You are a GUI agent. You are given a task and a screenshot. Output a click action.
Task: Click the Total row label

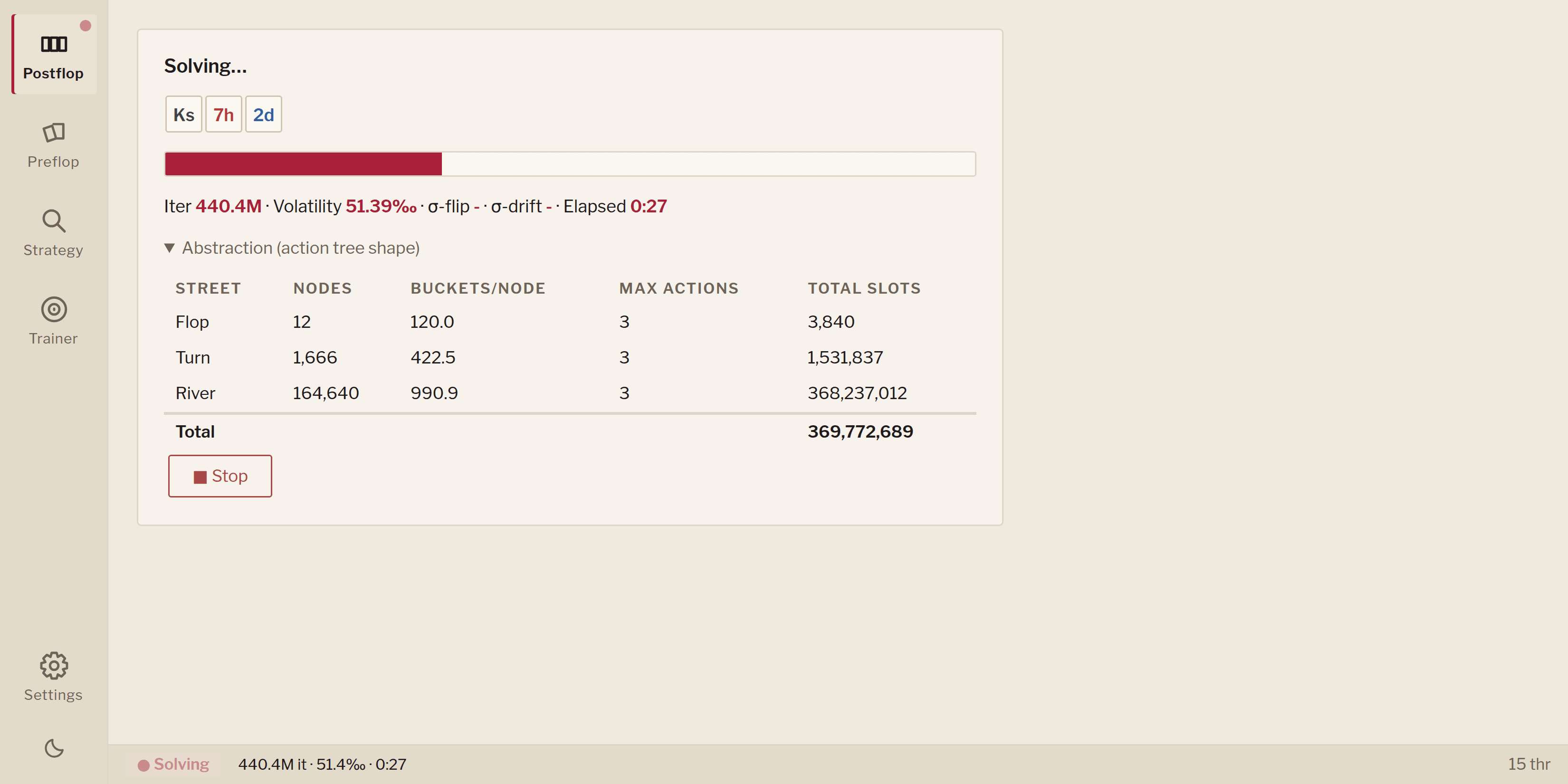[195, 431]
